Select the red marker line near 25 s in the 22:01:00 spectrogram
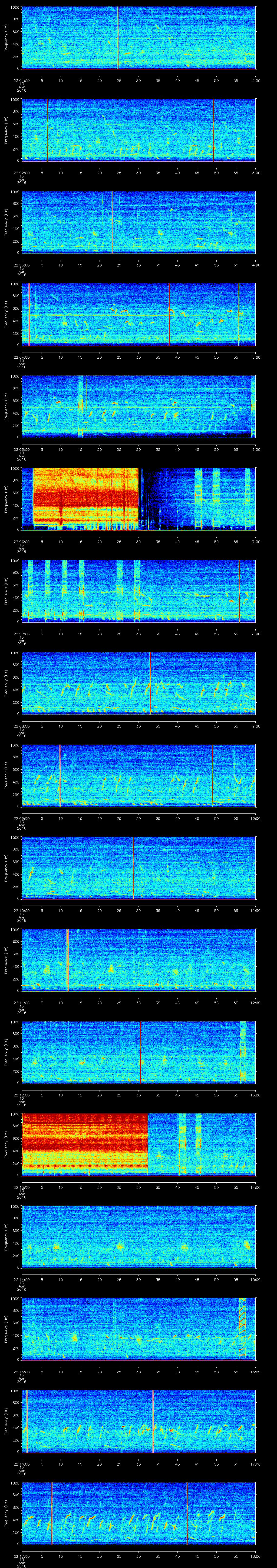277x1568 pixels. click(118, 38)
